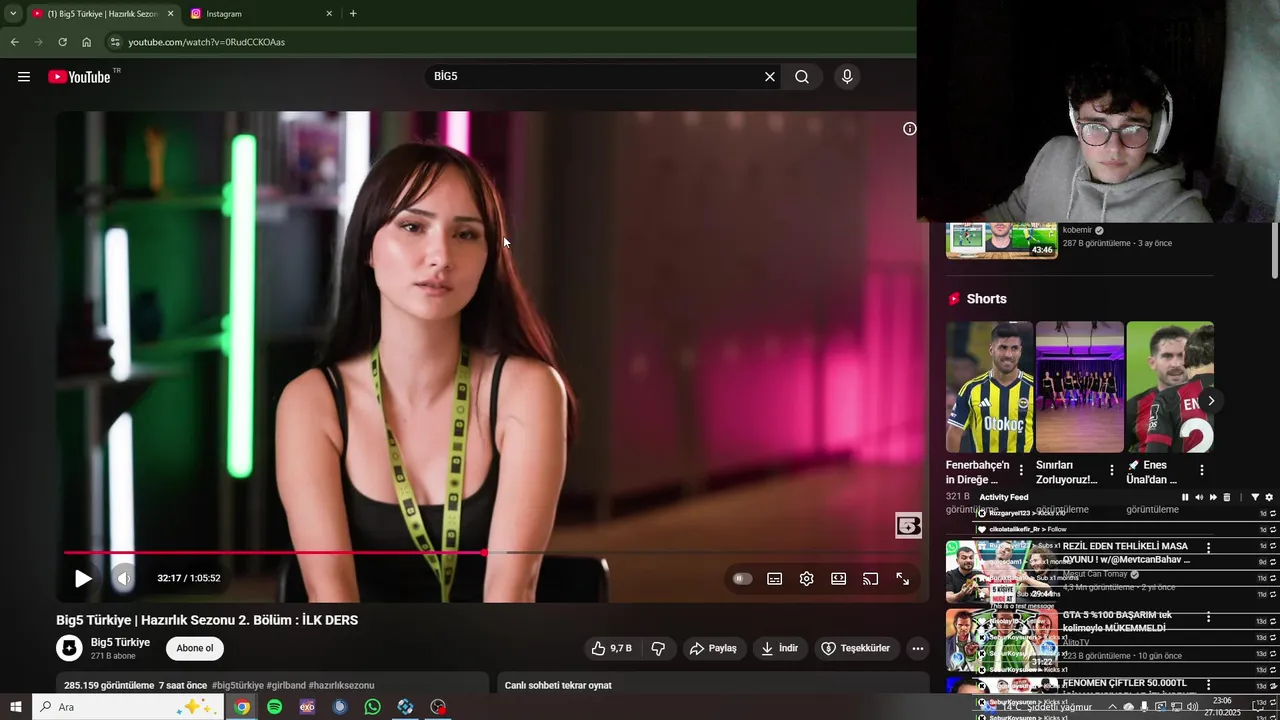Skip the current Activity Feed alert
Viewport: 1280px width, 720px height.
(x=1213, y=497)
